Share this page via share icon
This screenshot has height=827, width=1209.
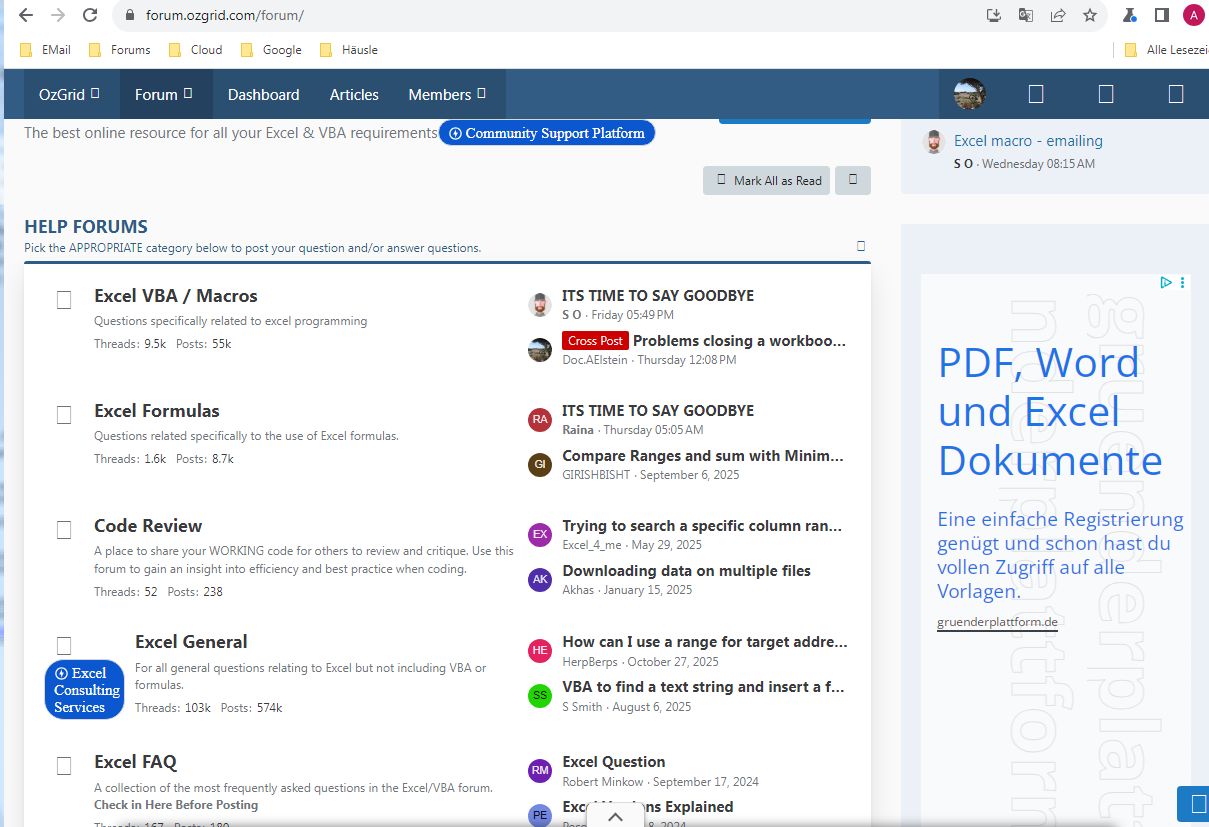[1057, 15]
